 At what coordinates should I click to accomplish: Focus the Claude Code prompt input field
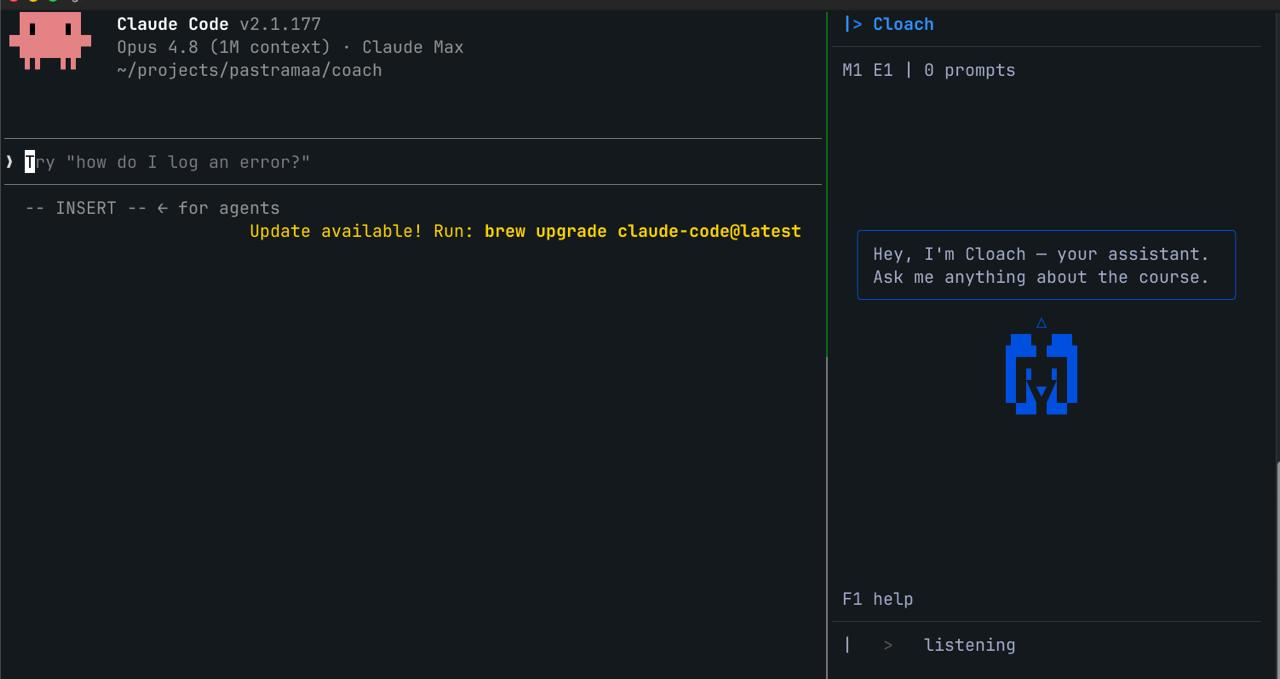(412, 162)
